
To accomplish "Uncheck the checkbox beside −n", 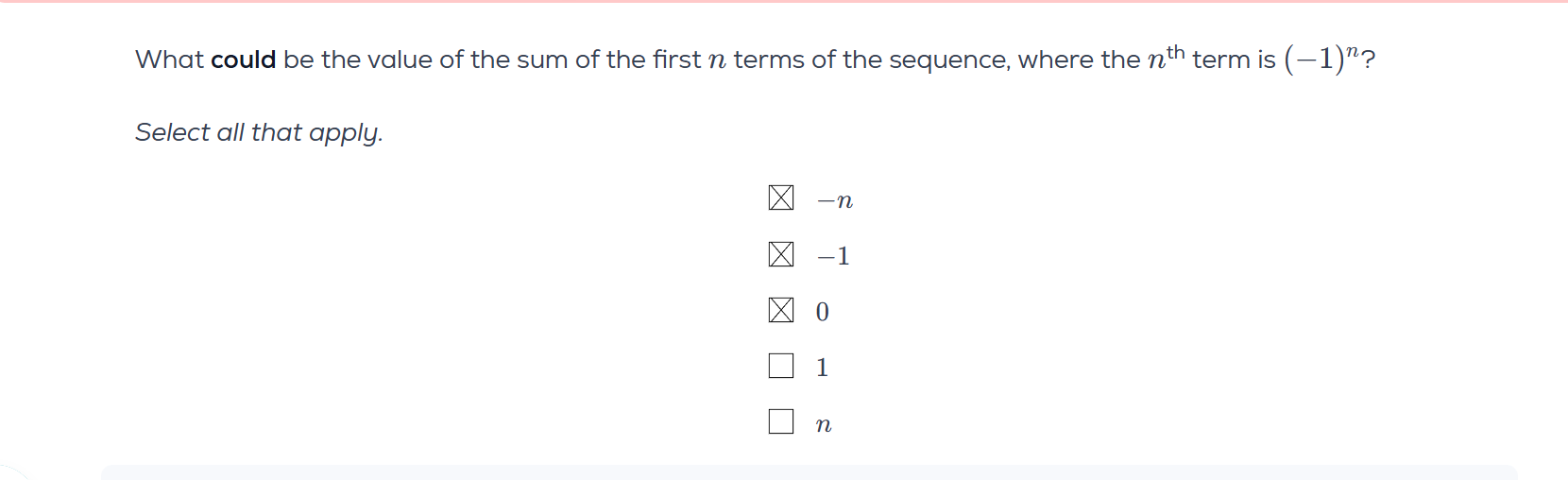I will coord(781,197).
